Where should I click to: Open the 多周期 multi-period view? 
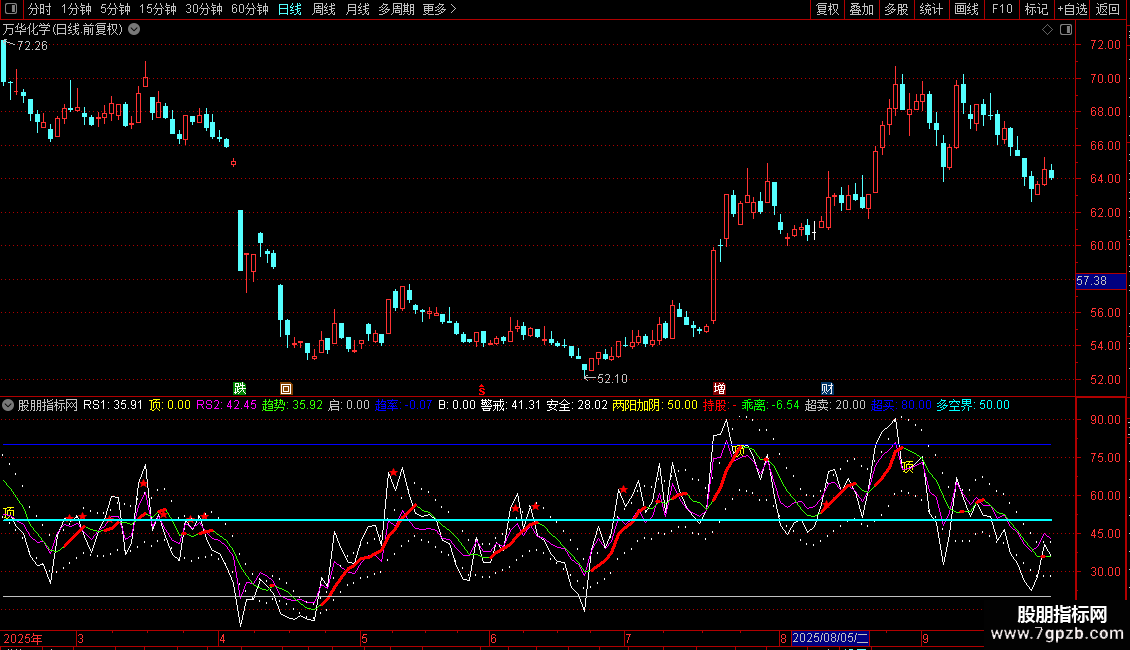[396, 9]
